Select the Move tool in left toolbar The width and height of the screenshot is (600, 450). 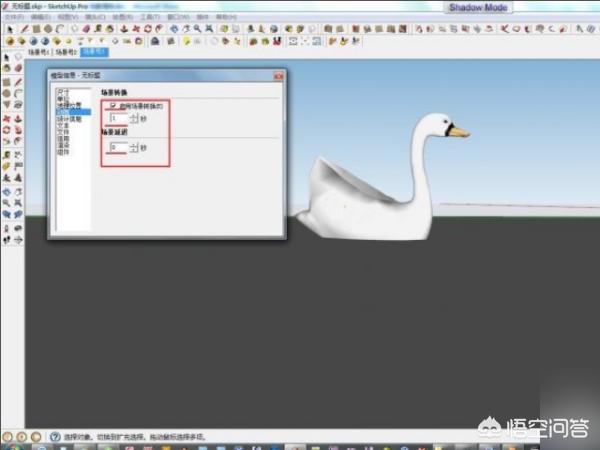pos(6,118)
